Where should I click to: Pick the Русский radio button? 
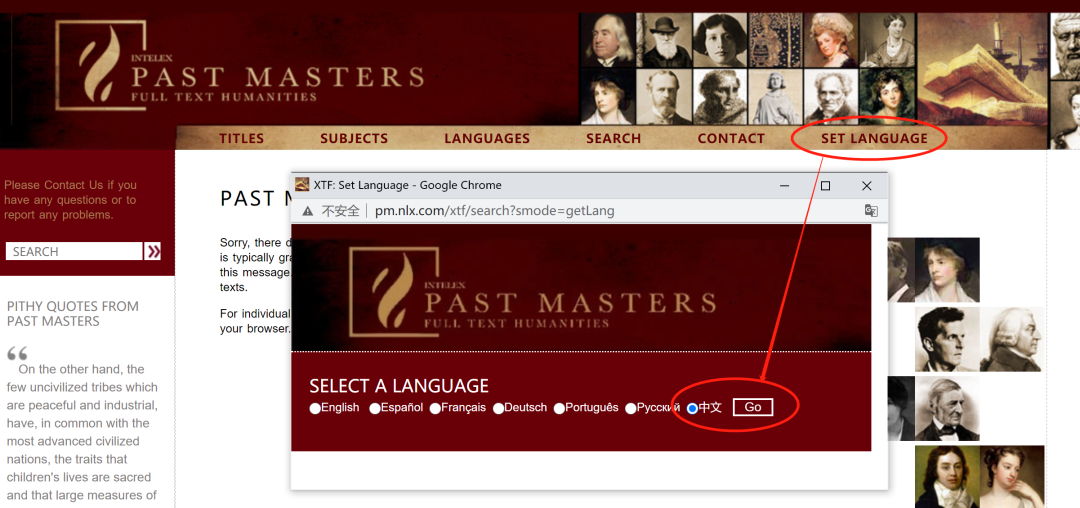pyautogui.click(x=630, y=408)
